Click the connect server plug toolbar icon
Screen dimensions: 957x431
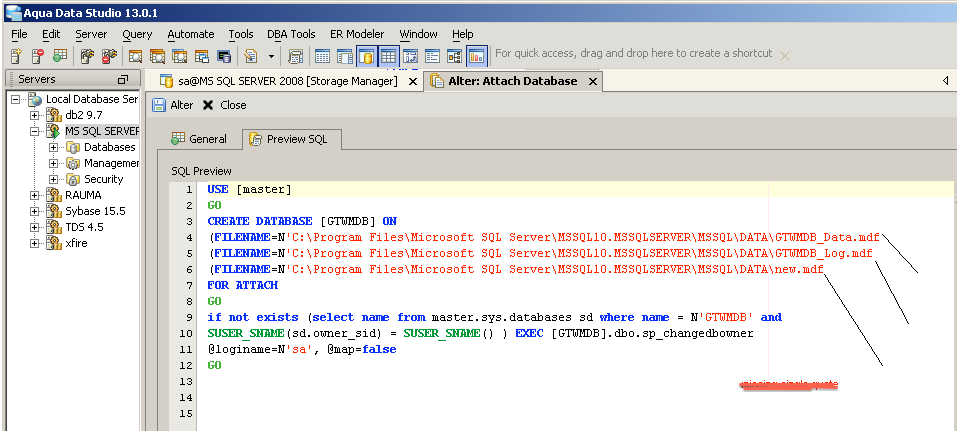(x=87, y=56)
